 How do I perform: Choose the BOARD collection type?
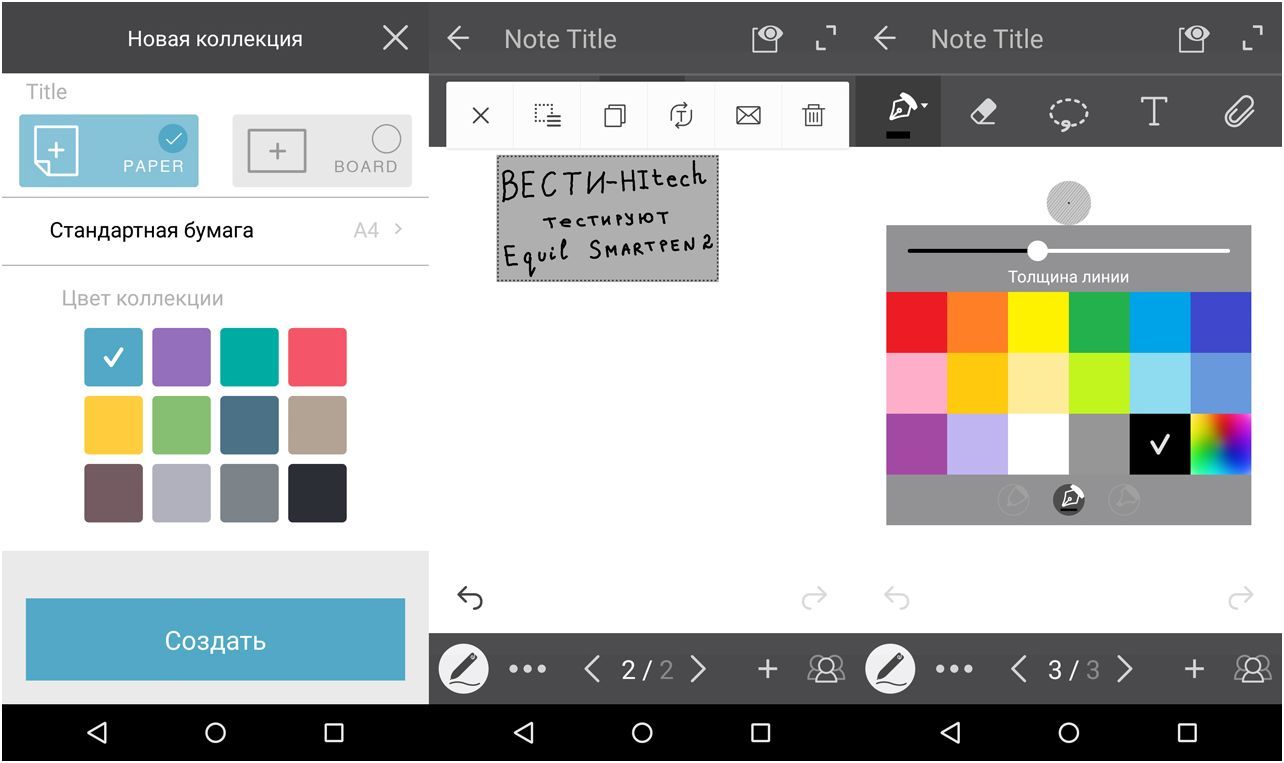(322, 151)
